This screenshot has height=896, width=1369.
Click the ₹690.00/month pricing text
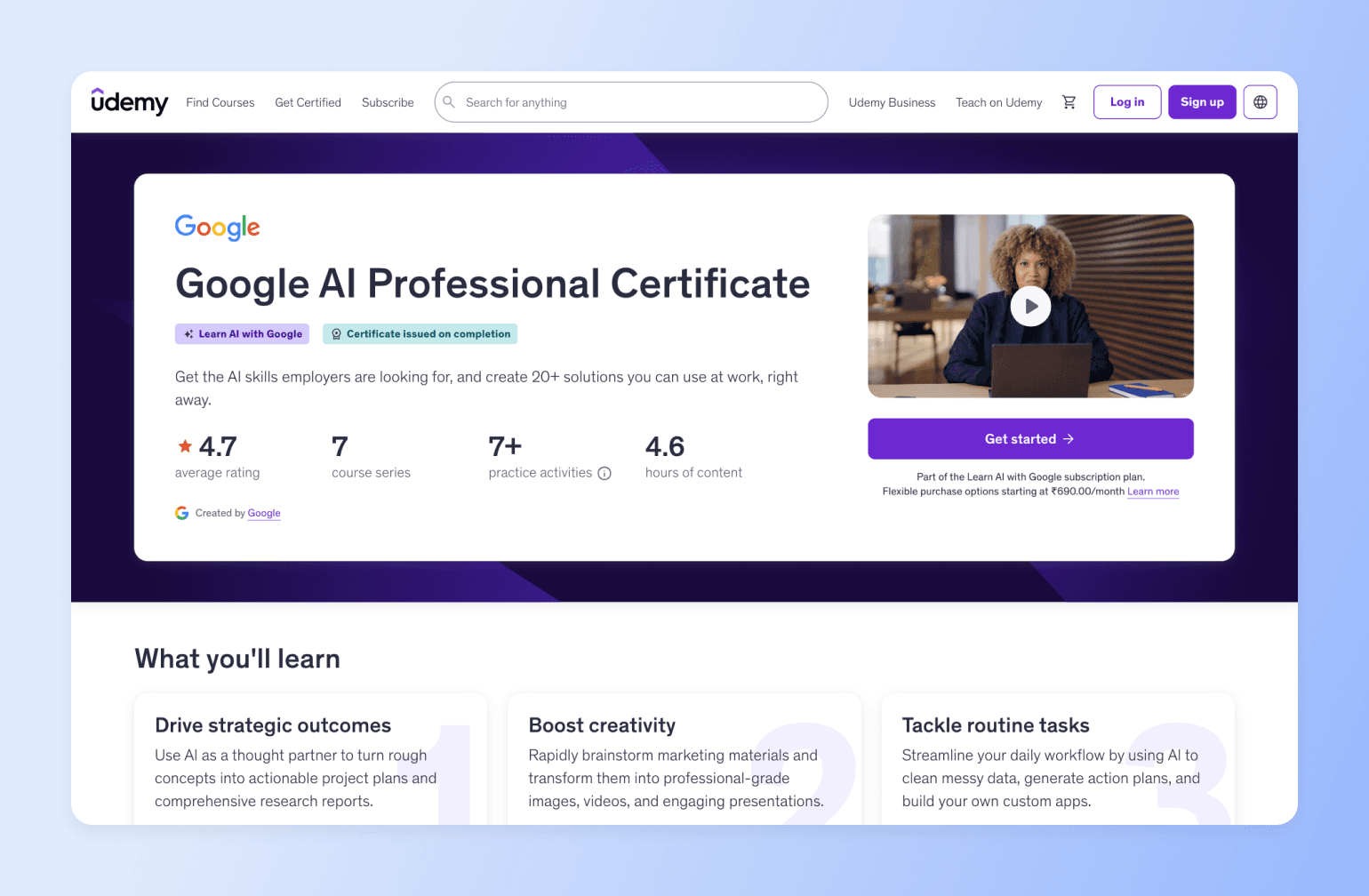coord(1087,492)
